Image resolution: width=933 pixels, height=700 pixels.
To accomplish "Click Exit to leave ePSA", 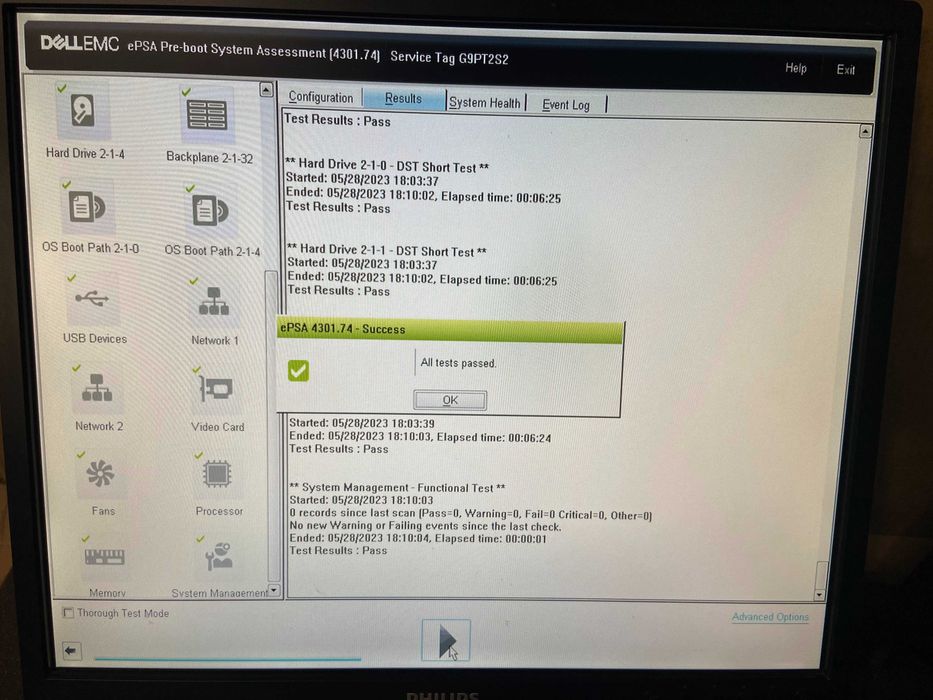I will pos(846,70).
